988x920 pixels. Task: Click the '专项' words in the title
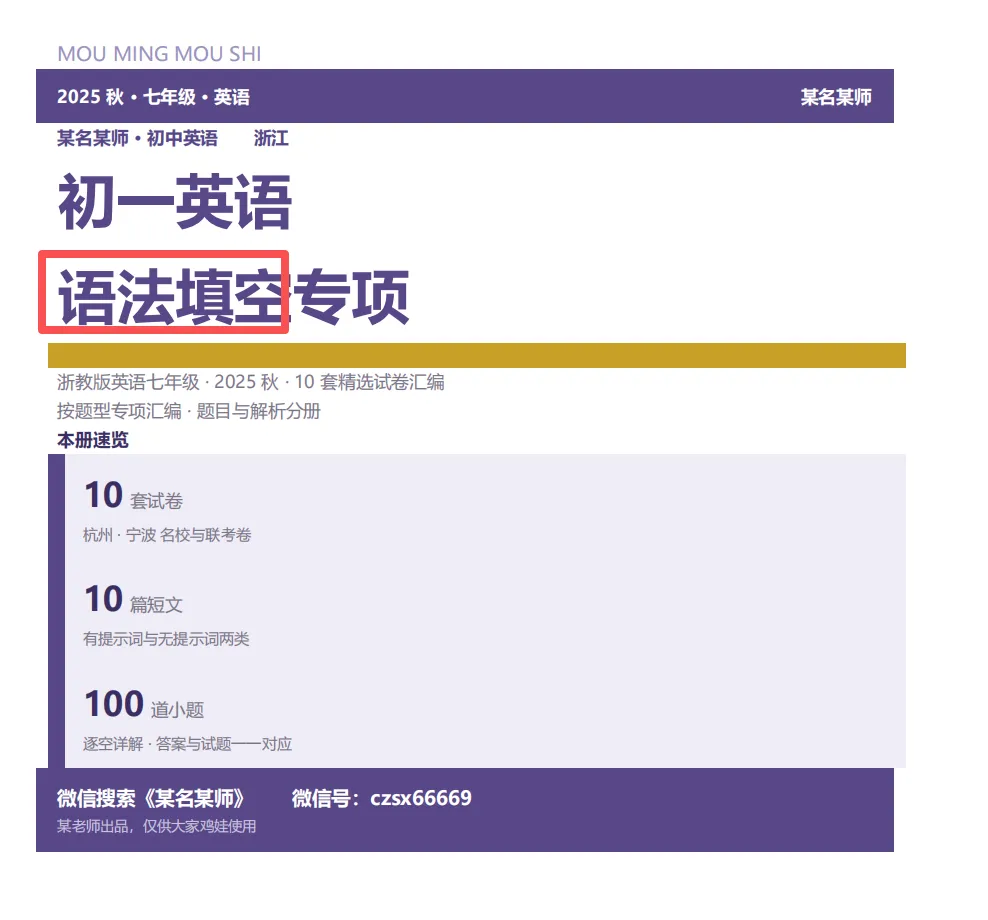(x=351, y=296)
